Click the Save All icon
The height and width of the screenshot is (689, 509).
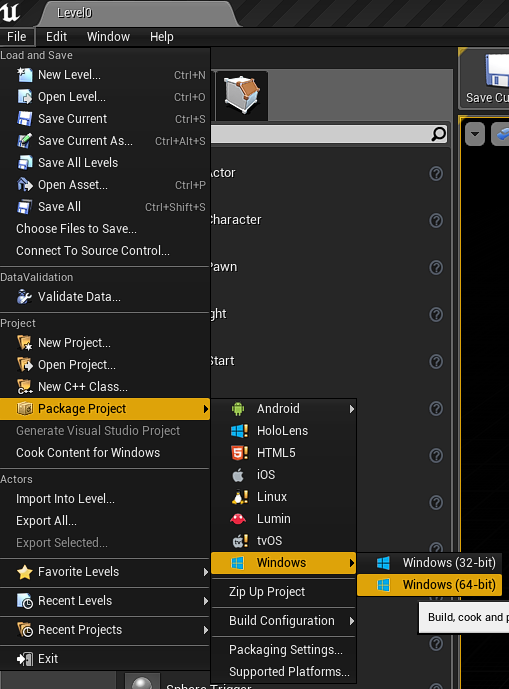[x=25, y=207]
